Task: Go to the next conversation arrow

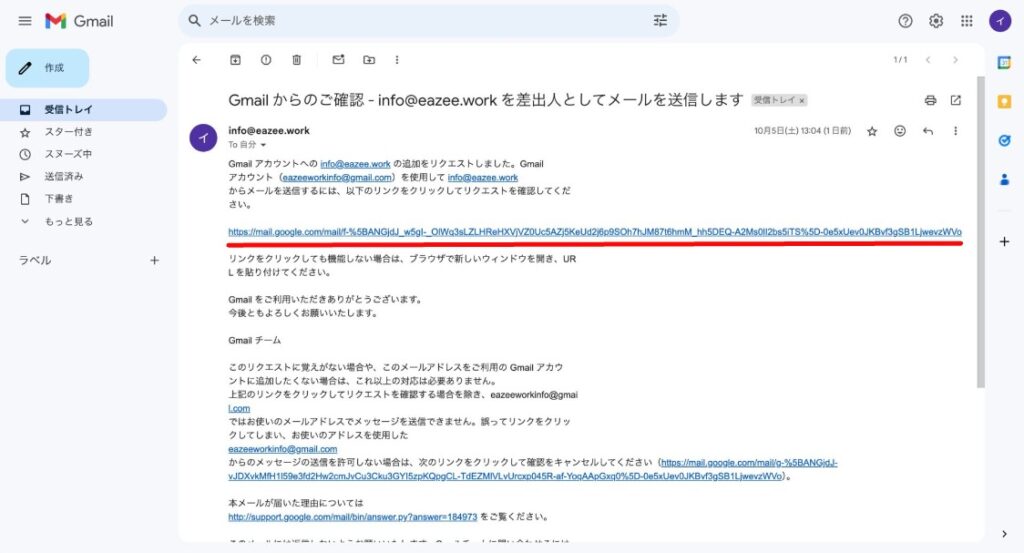Action: [x=955, y=59]
